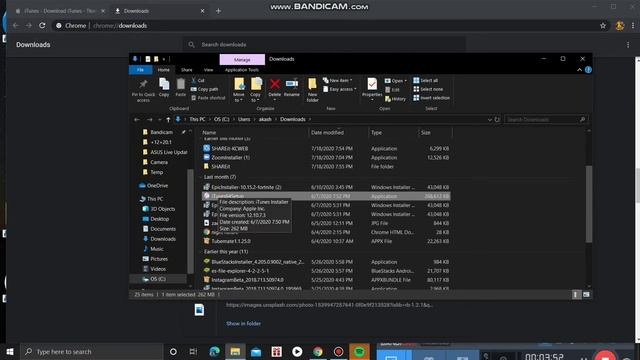Open Chrome three-dot menu
The height and width of the screenshot is (360, 640).
[x=633, y=26]
